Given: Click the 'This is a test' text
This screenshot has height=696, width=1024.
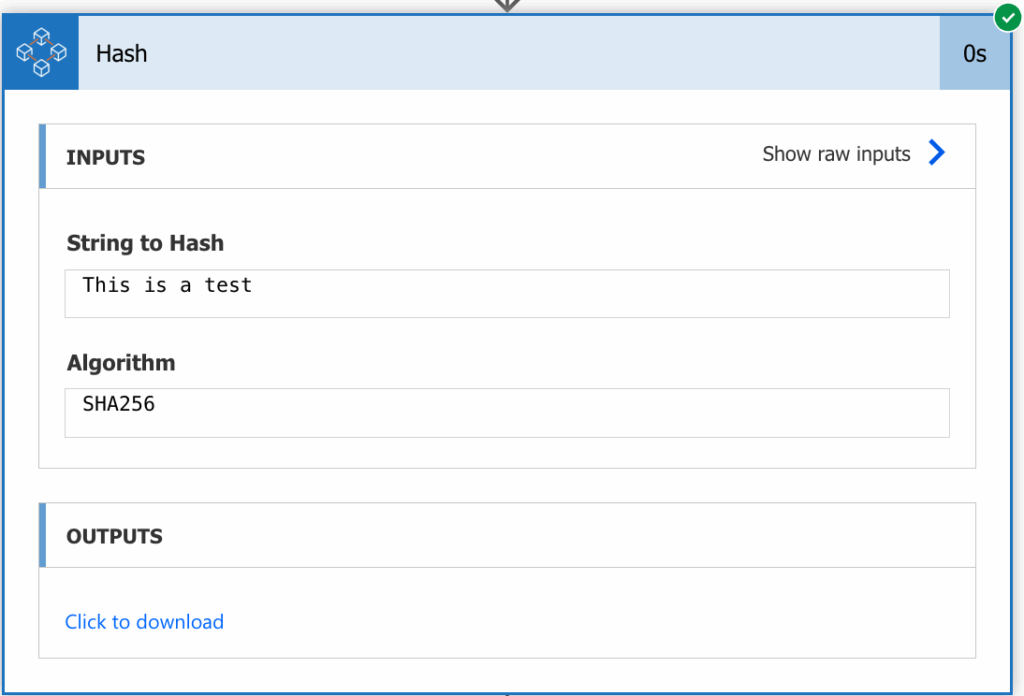Looking at the screenshot, I should (x=167, y=285).
